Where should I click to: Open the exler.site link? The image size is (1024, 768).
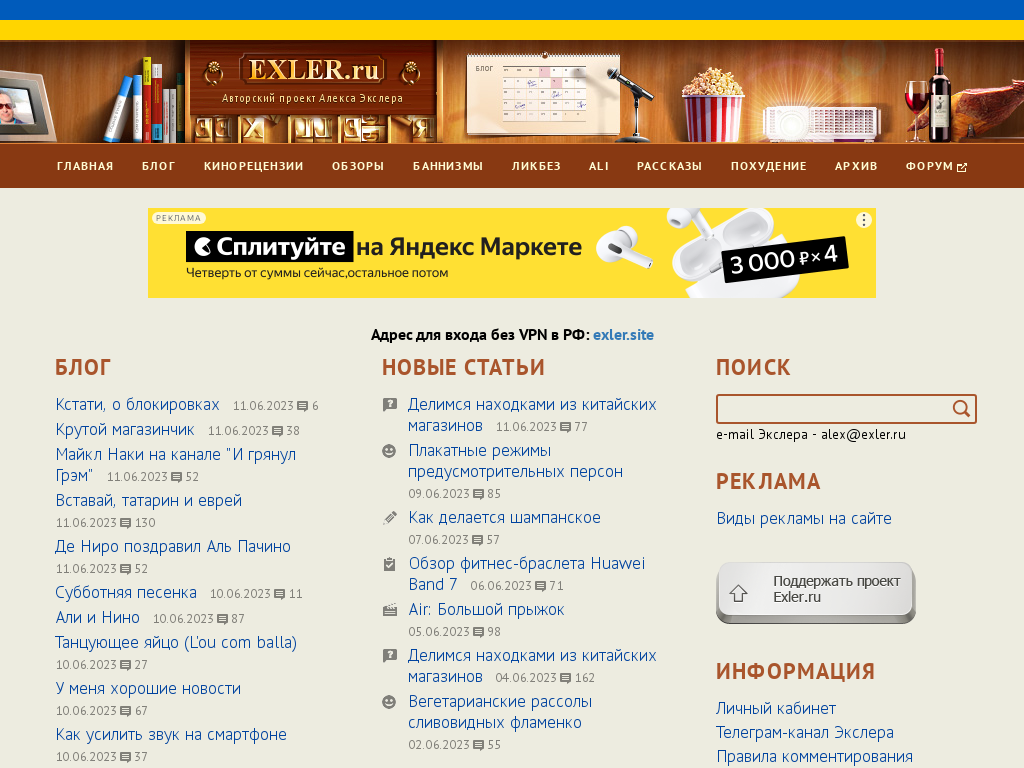[623, 335]
